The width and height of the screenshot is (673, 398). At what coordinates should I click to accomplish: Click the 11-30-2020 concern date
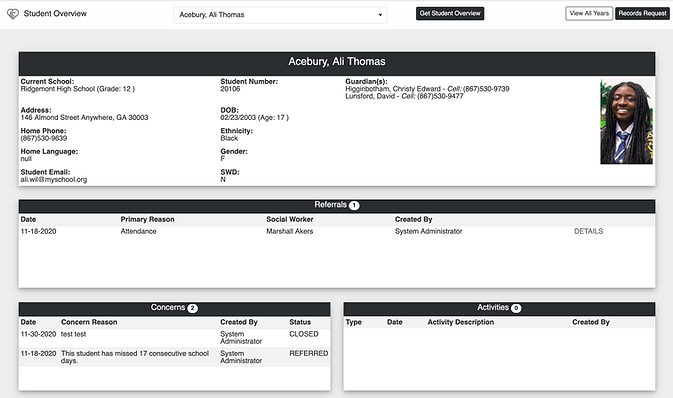tap(38, 334)
